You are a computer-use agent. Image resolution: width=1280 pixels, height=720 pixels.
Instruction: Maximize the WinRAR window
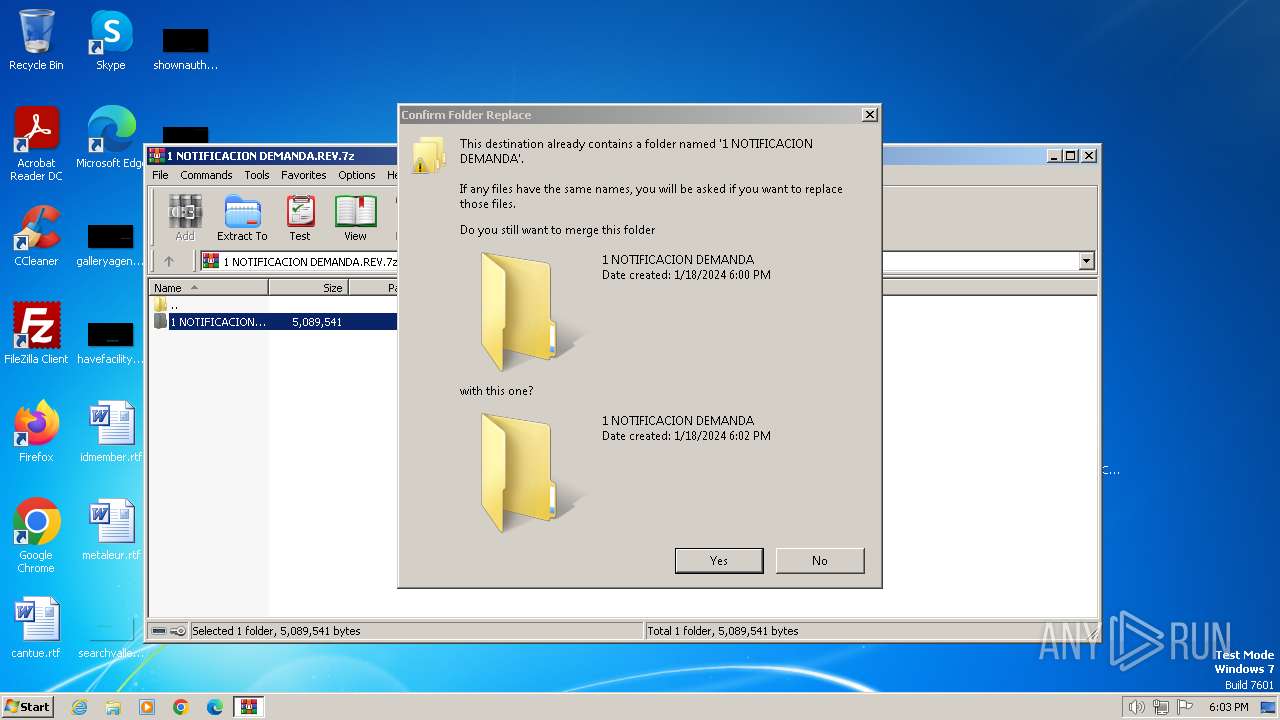(x=1071, y=156)
